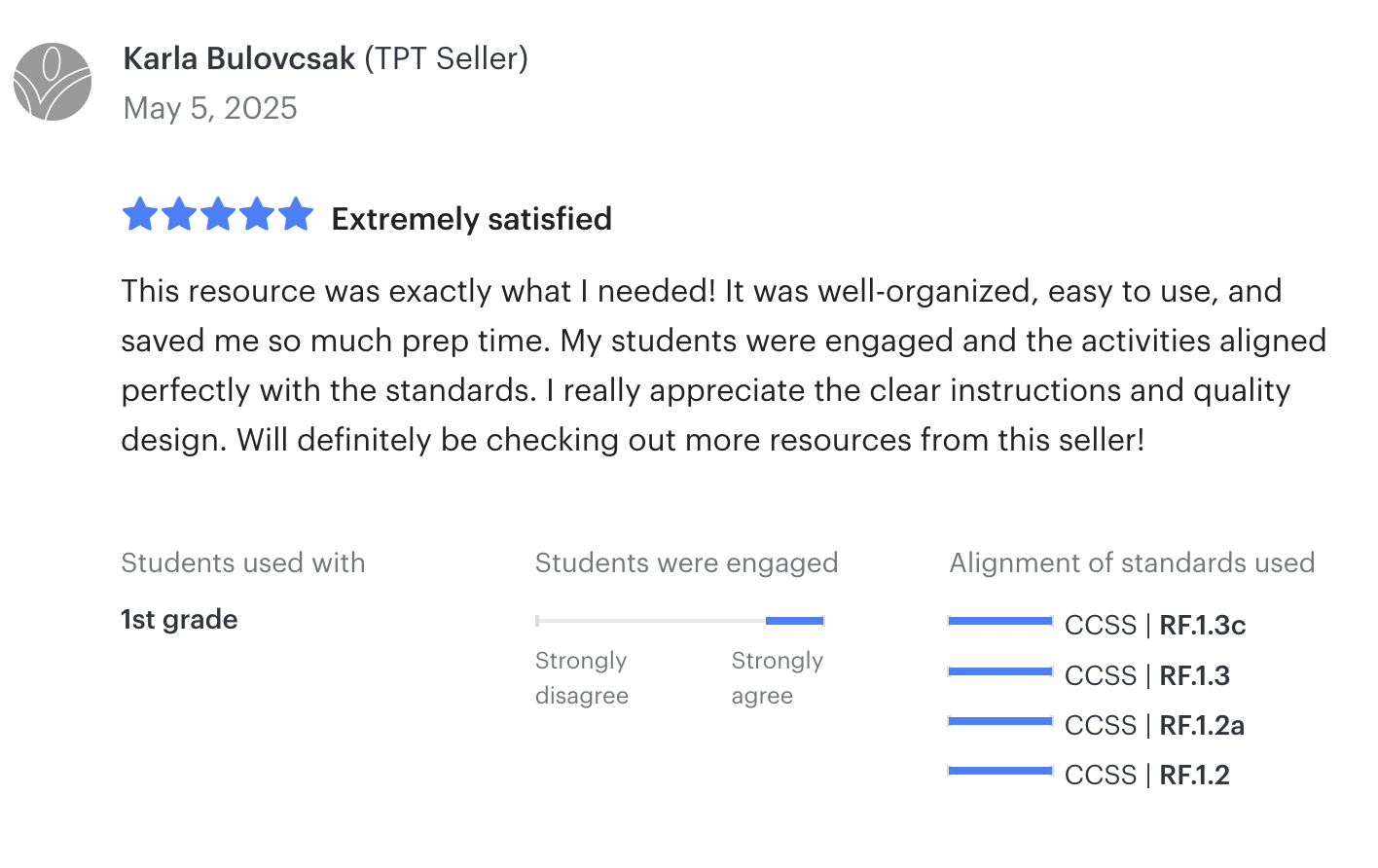Open the CCSS RF.1.2 standard

coord(1147,775)
